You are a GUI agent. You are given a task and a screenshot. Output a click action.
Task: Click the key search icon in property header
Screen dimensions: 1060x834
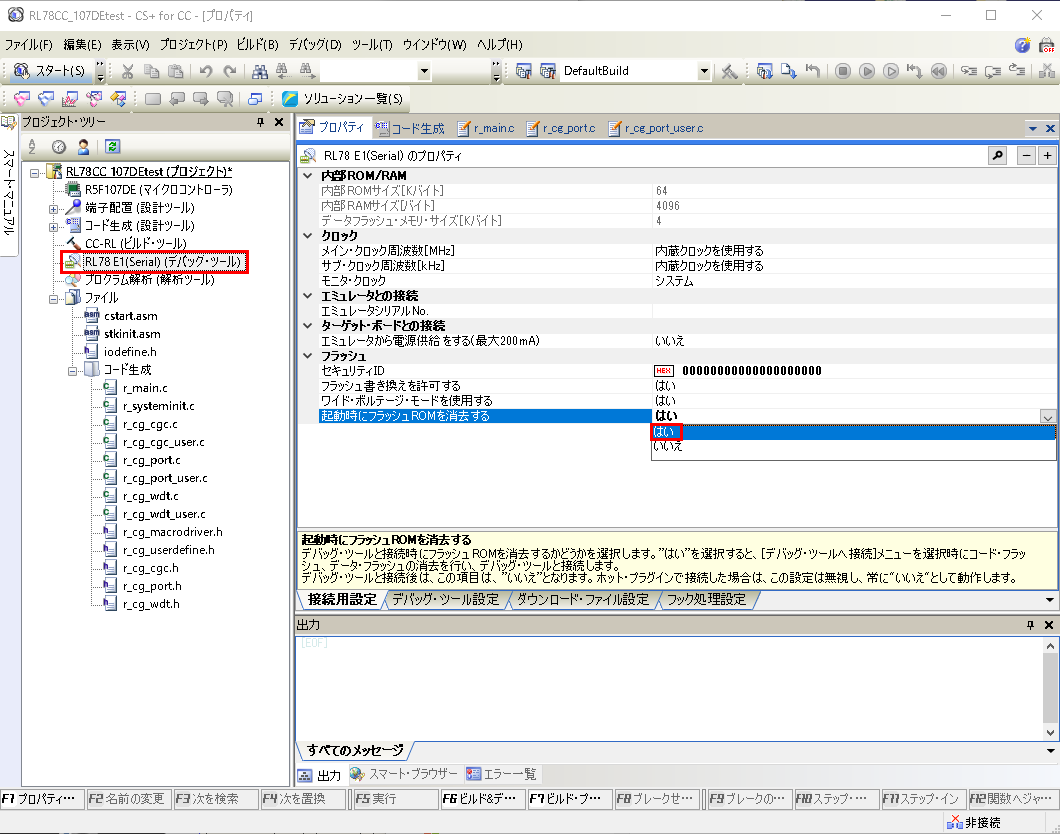[x=997, y=156]
